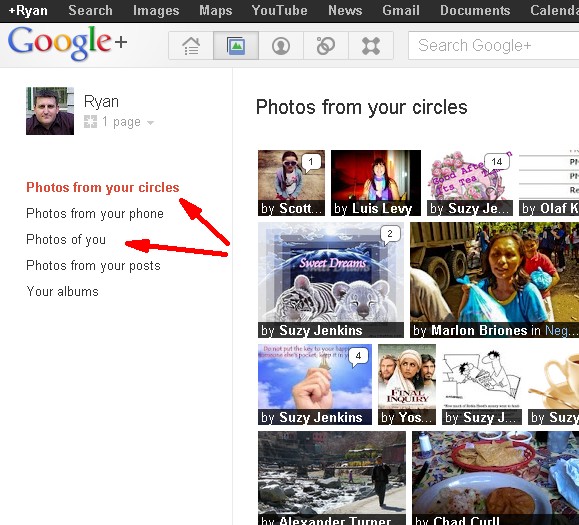Click the Neg... album link
The height and width of the screenshot is (525, 579).
coord(562,330)
